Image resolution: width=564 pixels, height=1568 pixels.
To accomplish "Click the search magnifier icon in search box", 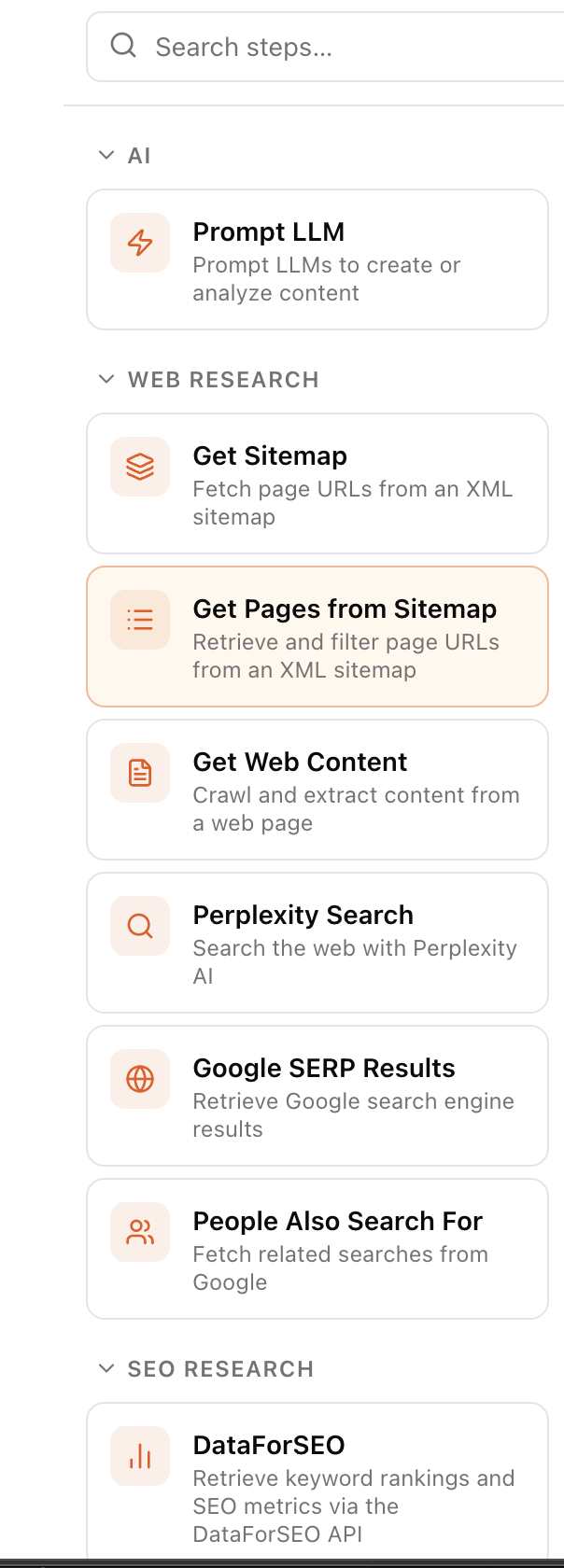I will click(123, 46).
